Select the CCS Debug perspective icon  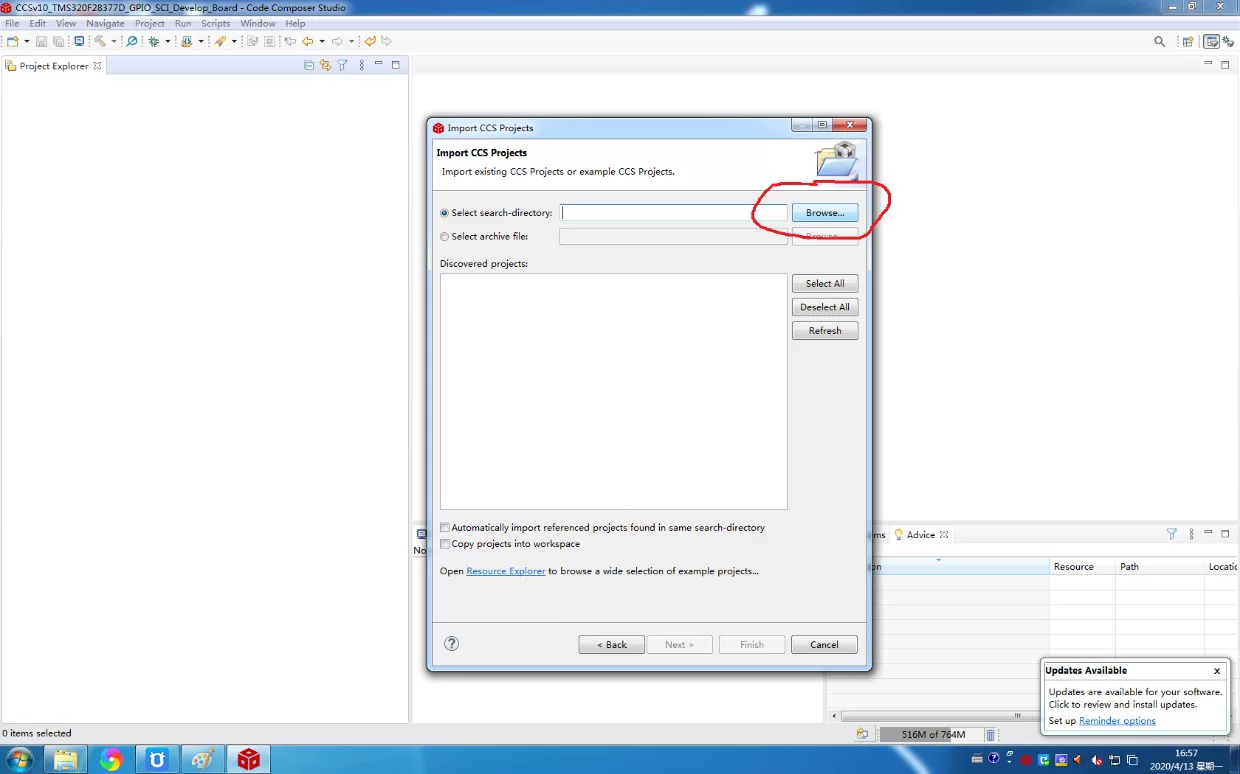(x=1227, y=41)
